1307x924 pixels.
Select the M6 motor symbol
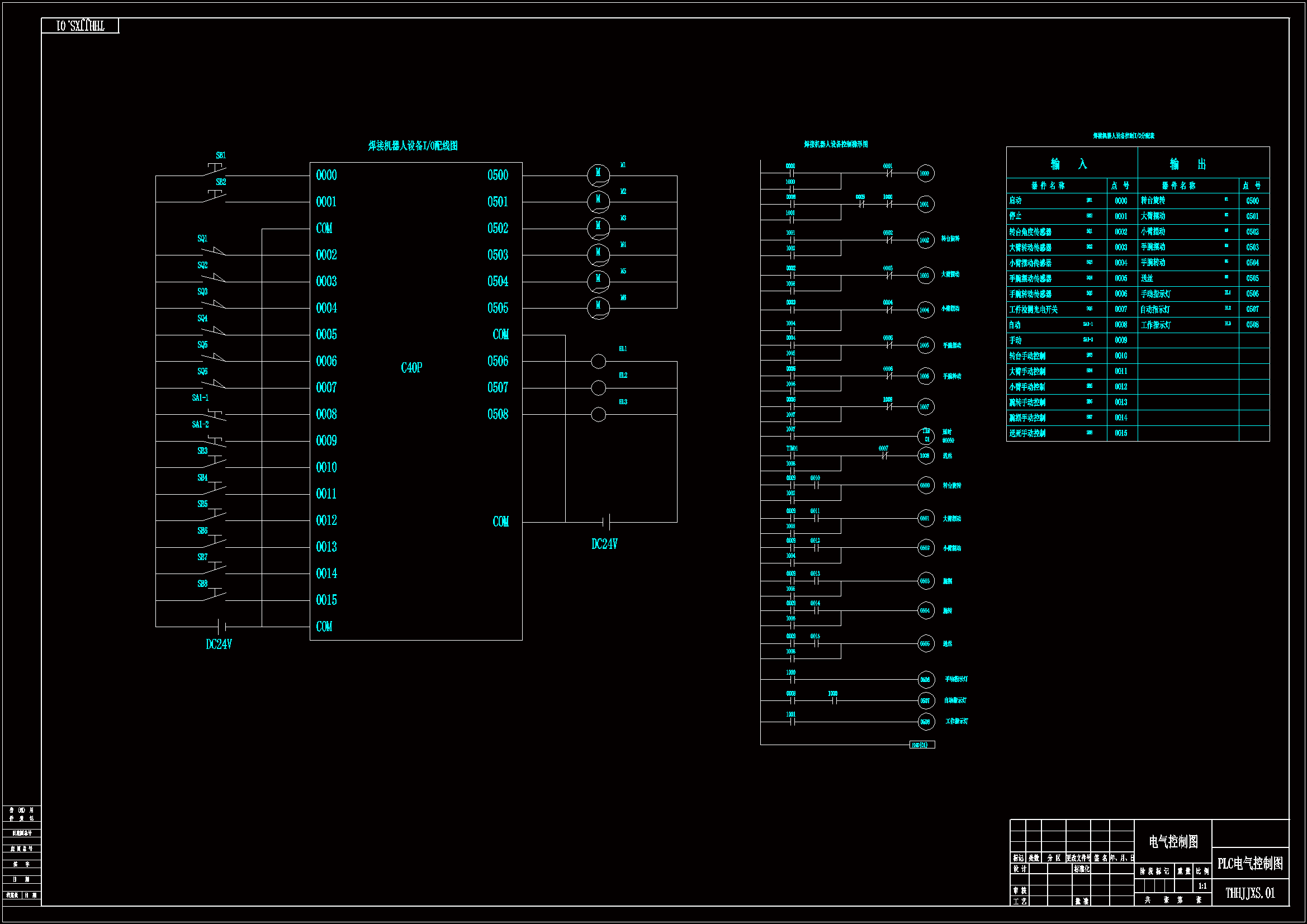click(x=598, y=308)
